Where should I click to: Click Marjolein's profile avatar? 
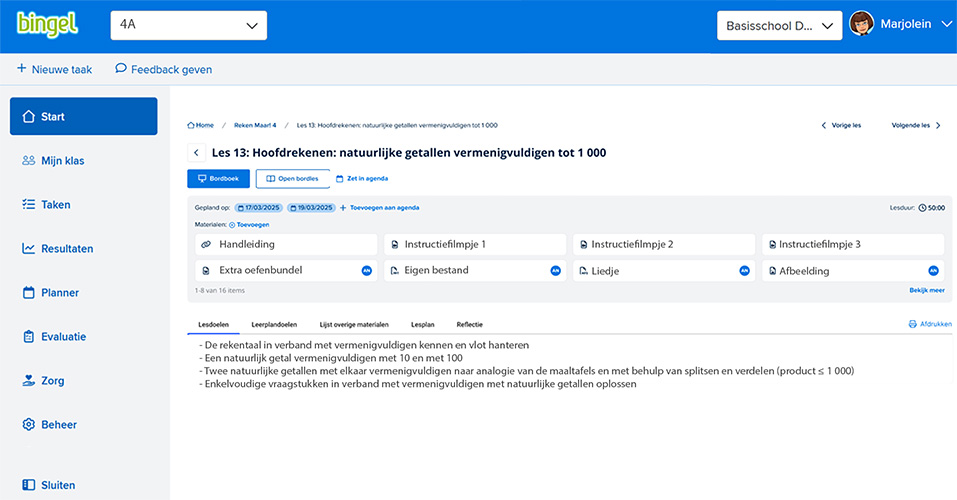click(x=861, y=24)
